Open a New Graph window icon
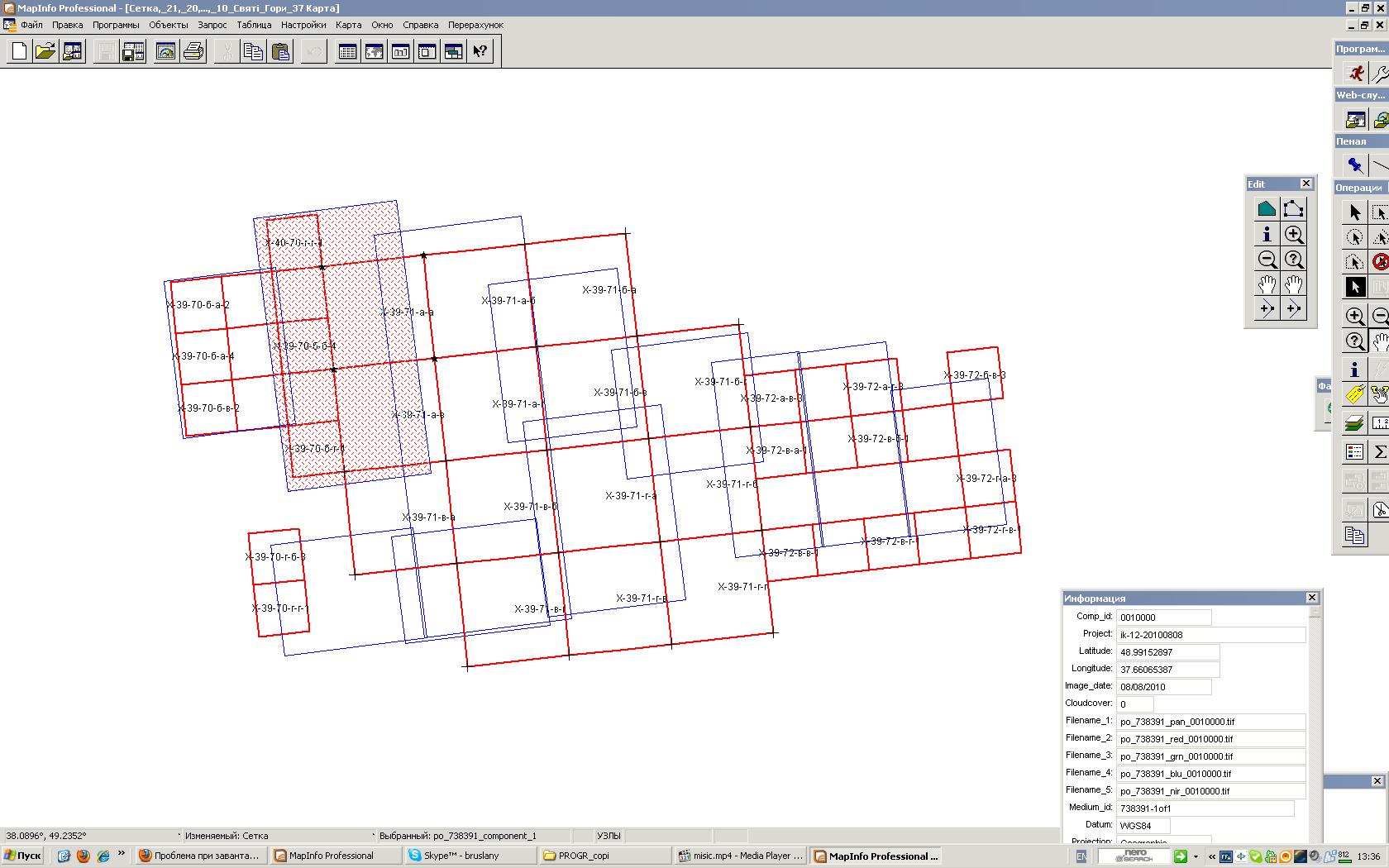 (x=401, y=51)
